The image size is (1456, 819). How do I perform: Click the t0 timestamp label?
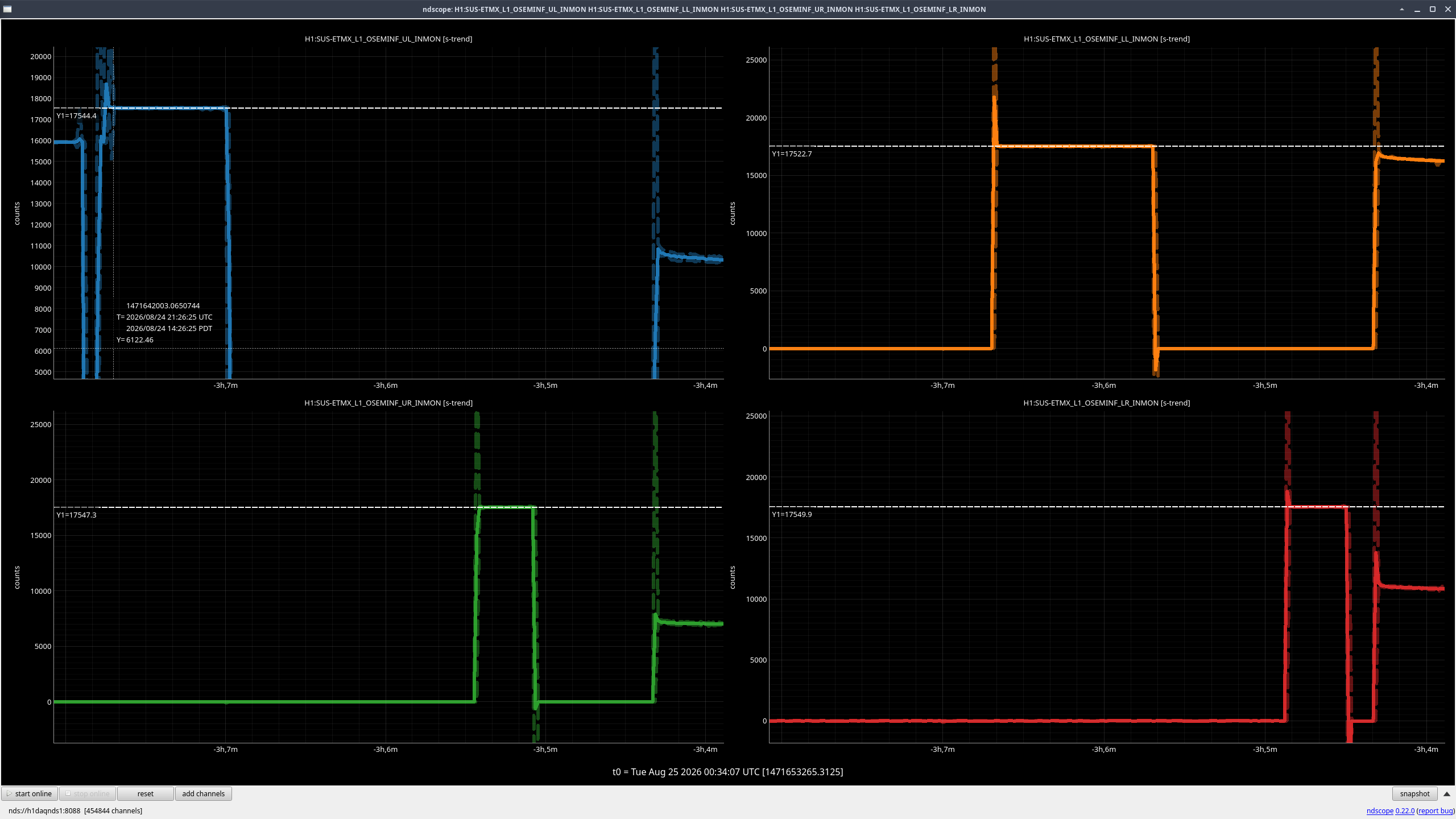pyautogui.click(x=727, y=772)
